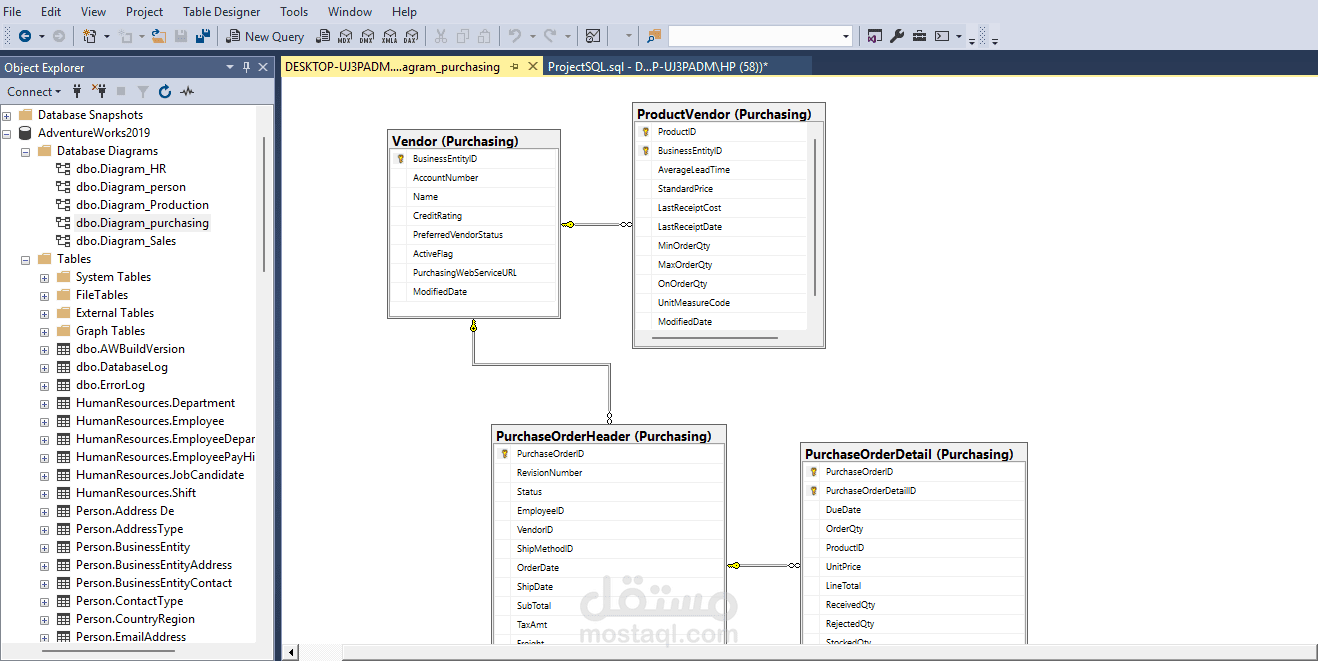1318x661 pixels.
Task: Select the Person.EmailAddress table
Action: [x=132, y=637]
